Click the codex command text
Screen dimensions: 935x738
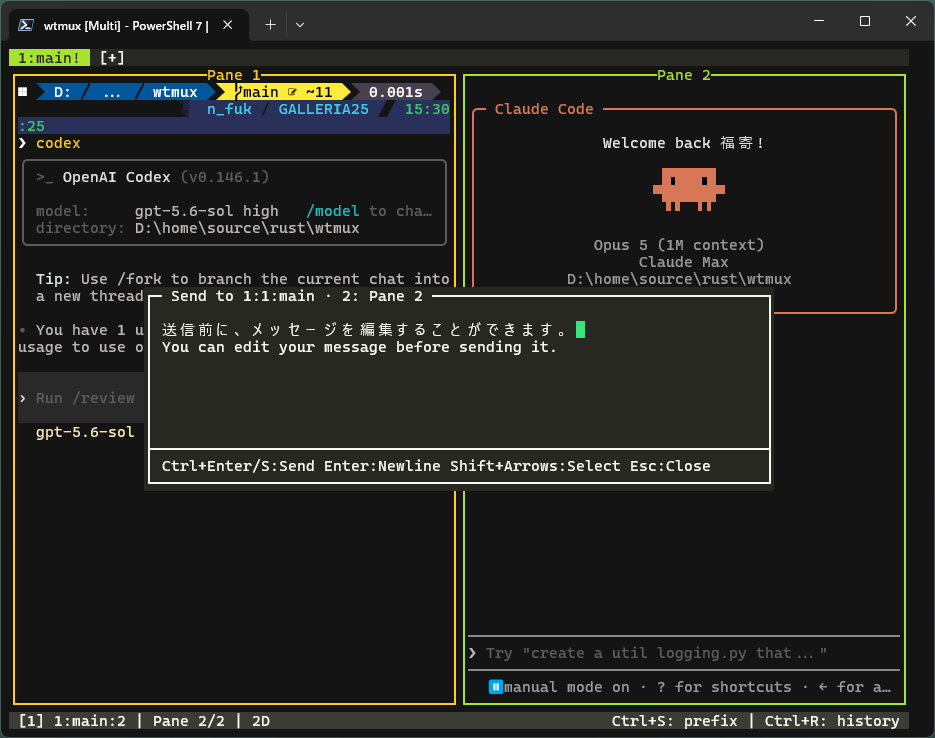(x=58, y=143)
